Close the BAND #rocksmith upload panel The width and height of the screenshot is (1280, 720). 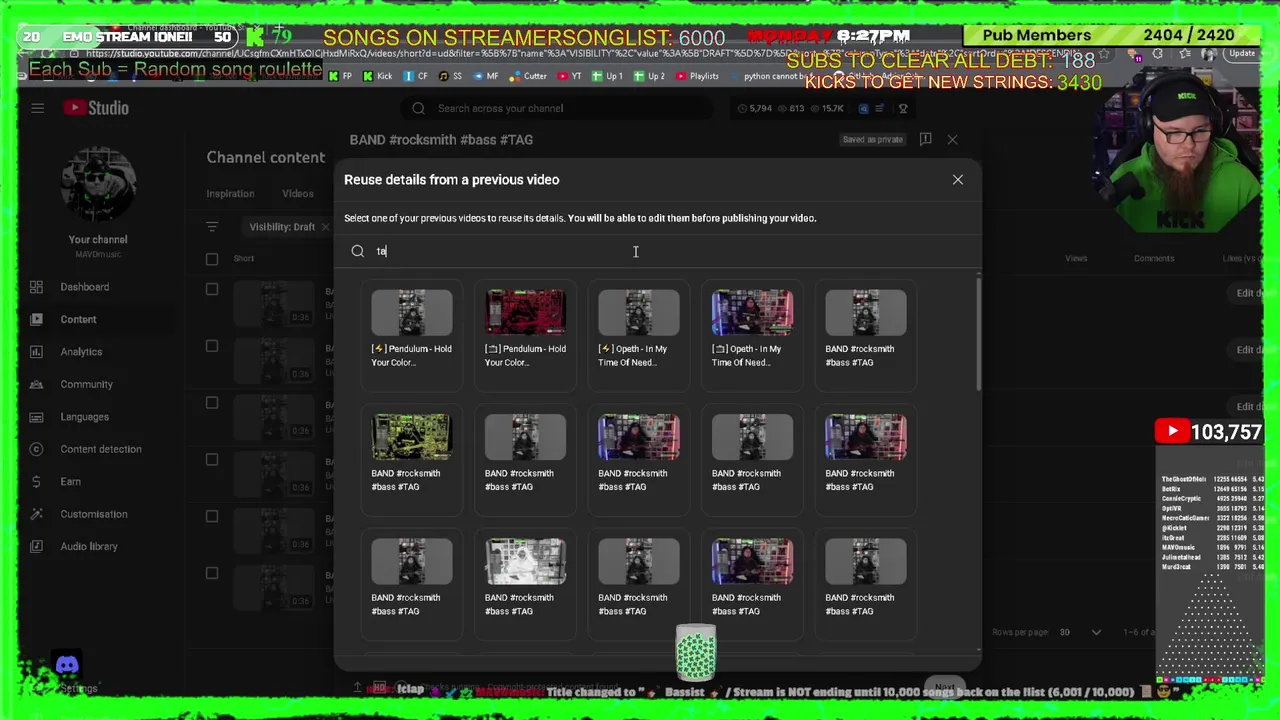pyautogui.click(x=952, y=140)
